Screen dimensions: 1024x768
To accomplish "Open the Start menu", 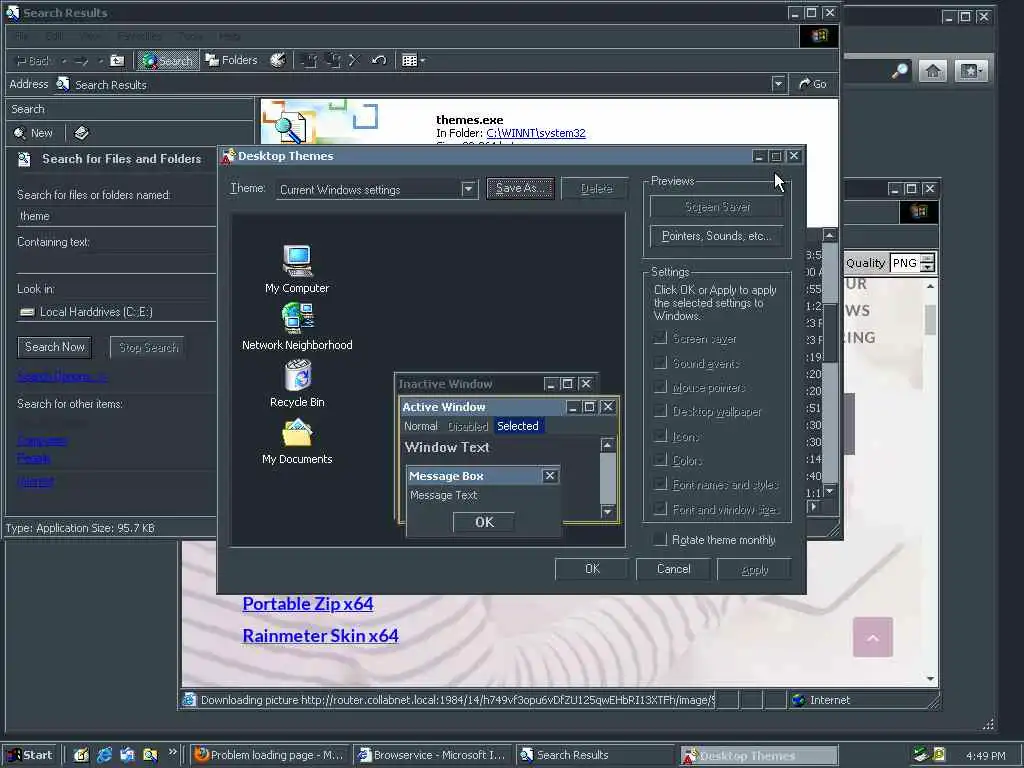I will [x=30, y=755].
